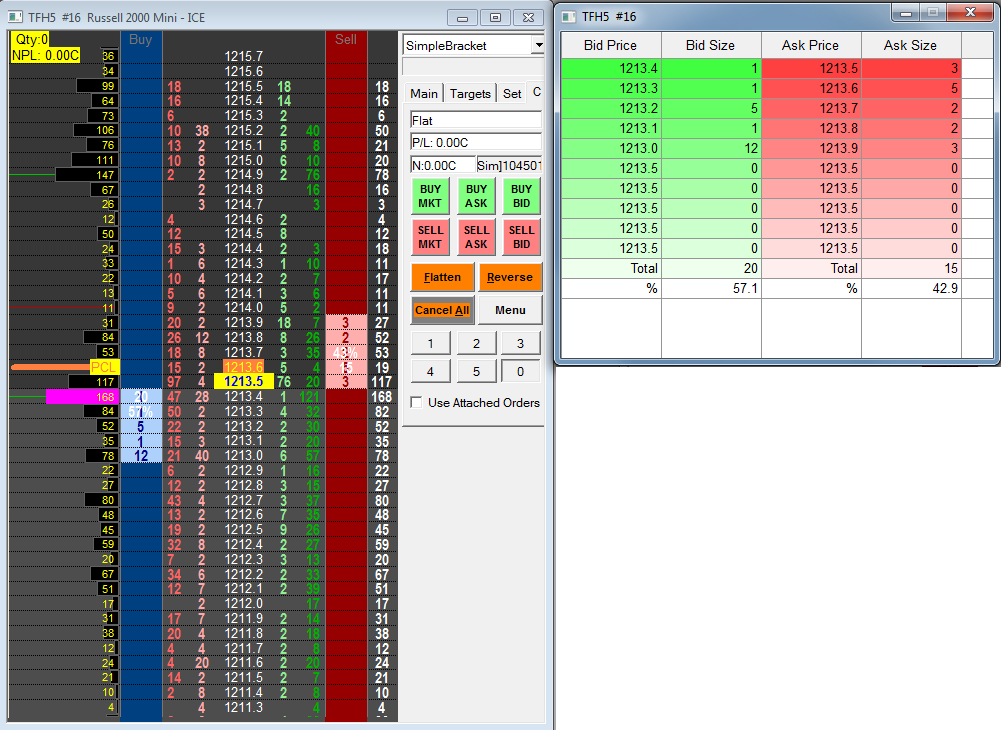
Task: Enable Use Attached Orders checkbox
Action: click(416, 403)
